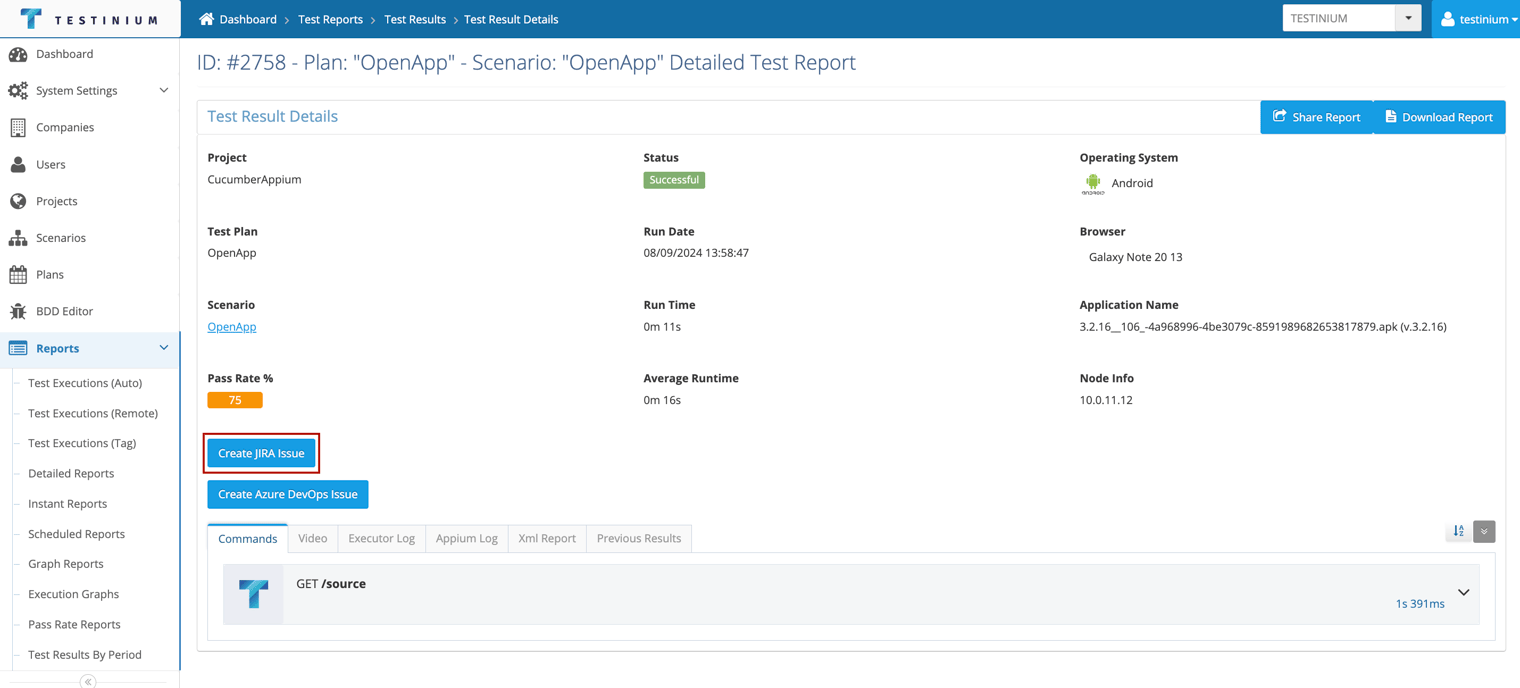Screen dimensions: 1520x688
Task: Open Test Results By Period
Action: tap(85, 655)
